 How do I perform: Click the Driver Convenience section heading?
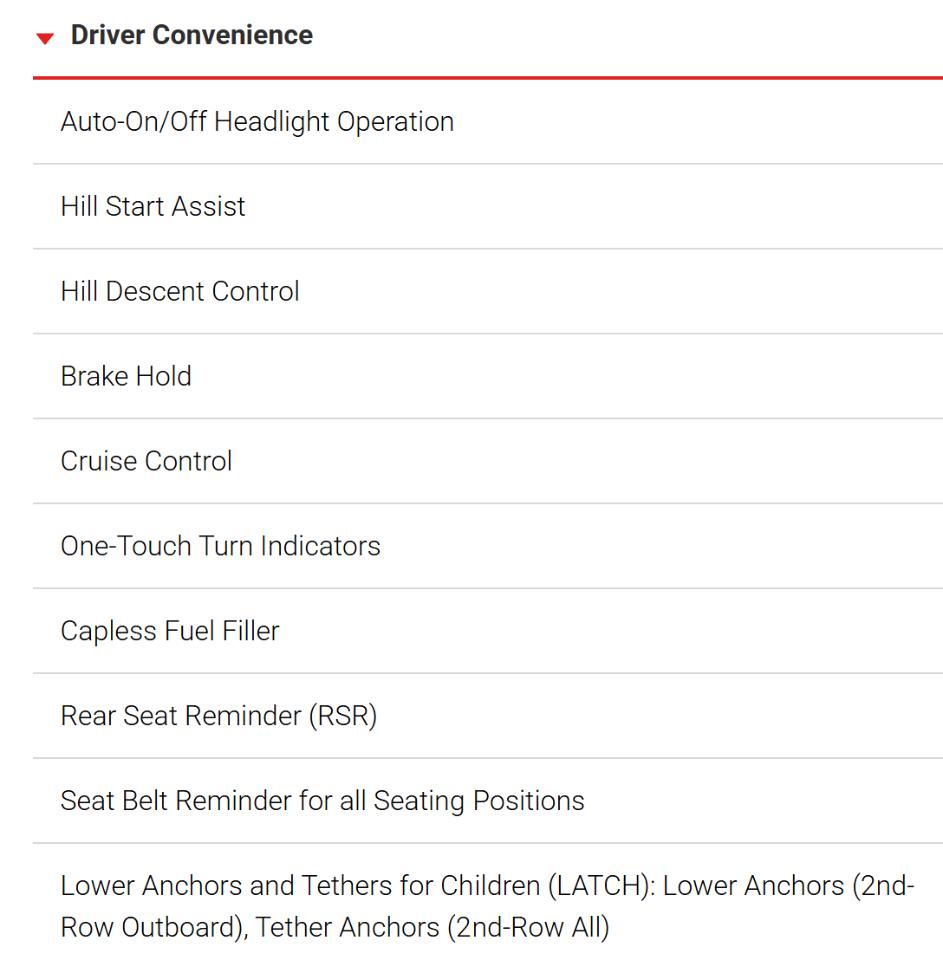click(192, 35)
